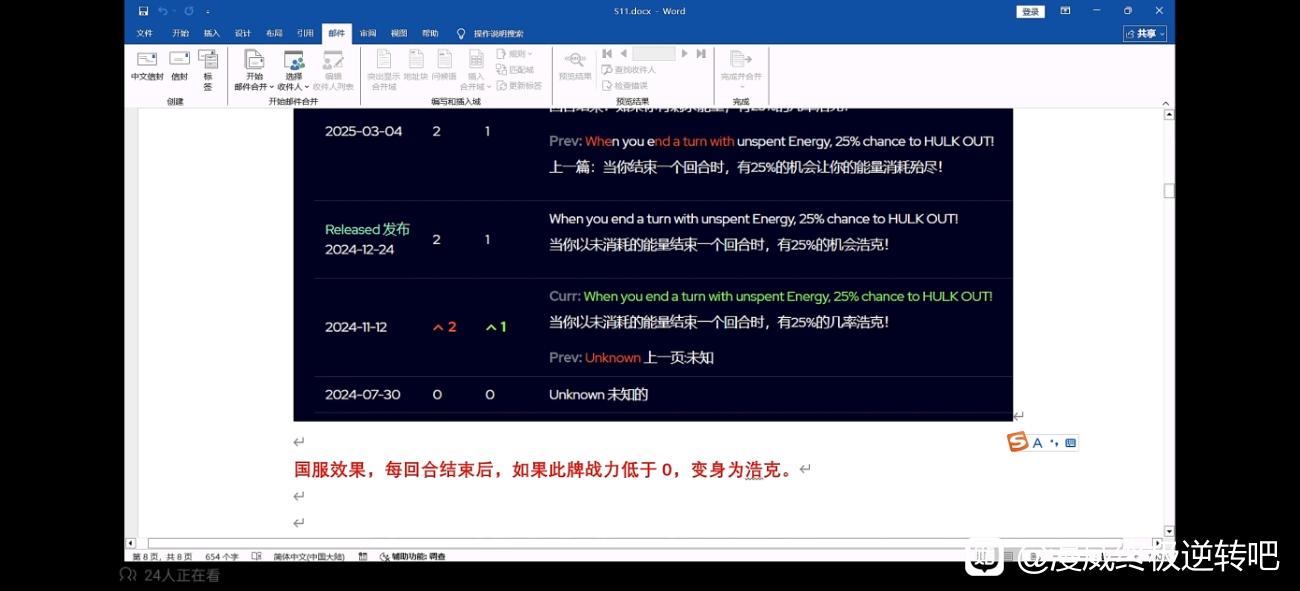The height and width of the screenshot is (591, 1300).
Task: Click the vertical scrollbar up arrow
Action: click(1169, 115)
